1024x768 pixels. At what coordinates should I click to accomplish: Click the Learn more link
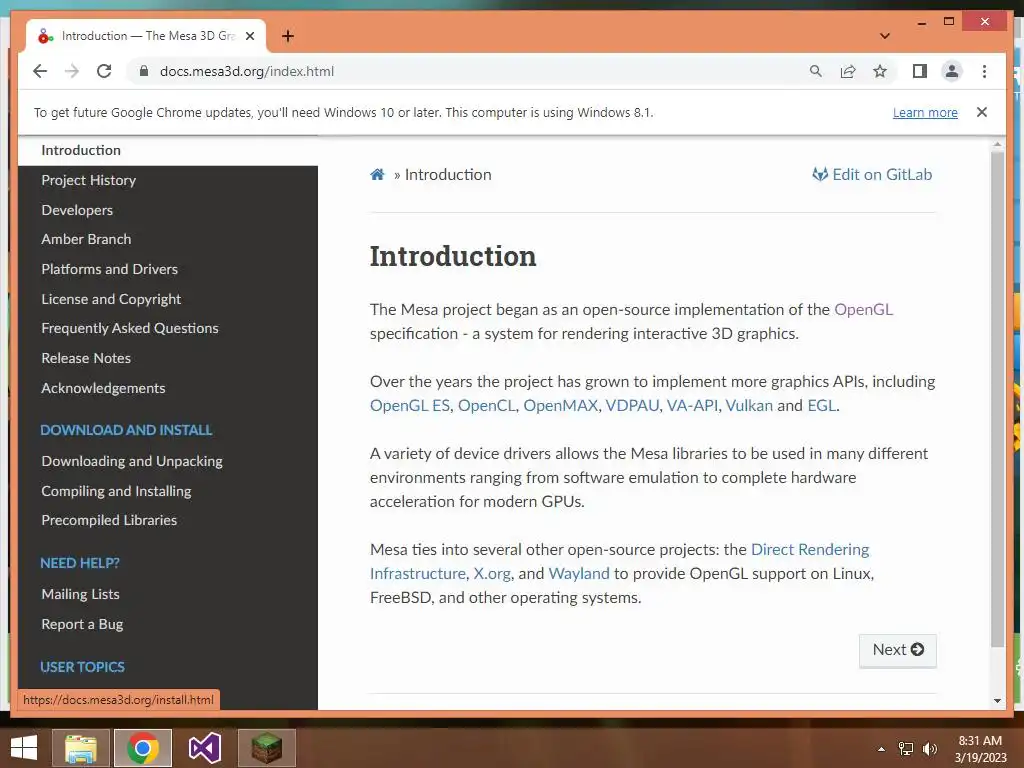(925, 112)
